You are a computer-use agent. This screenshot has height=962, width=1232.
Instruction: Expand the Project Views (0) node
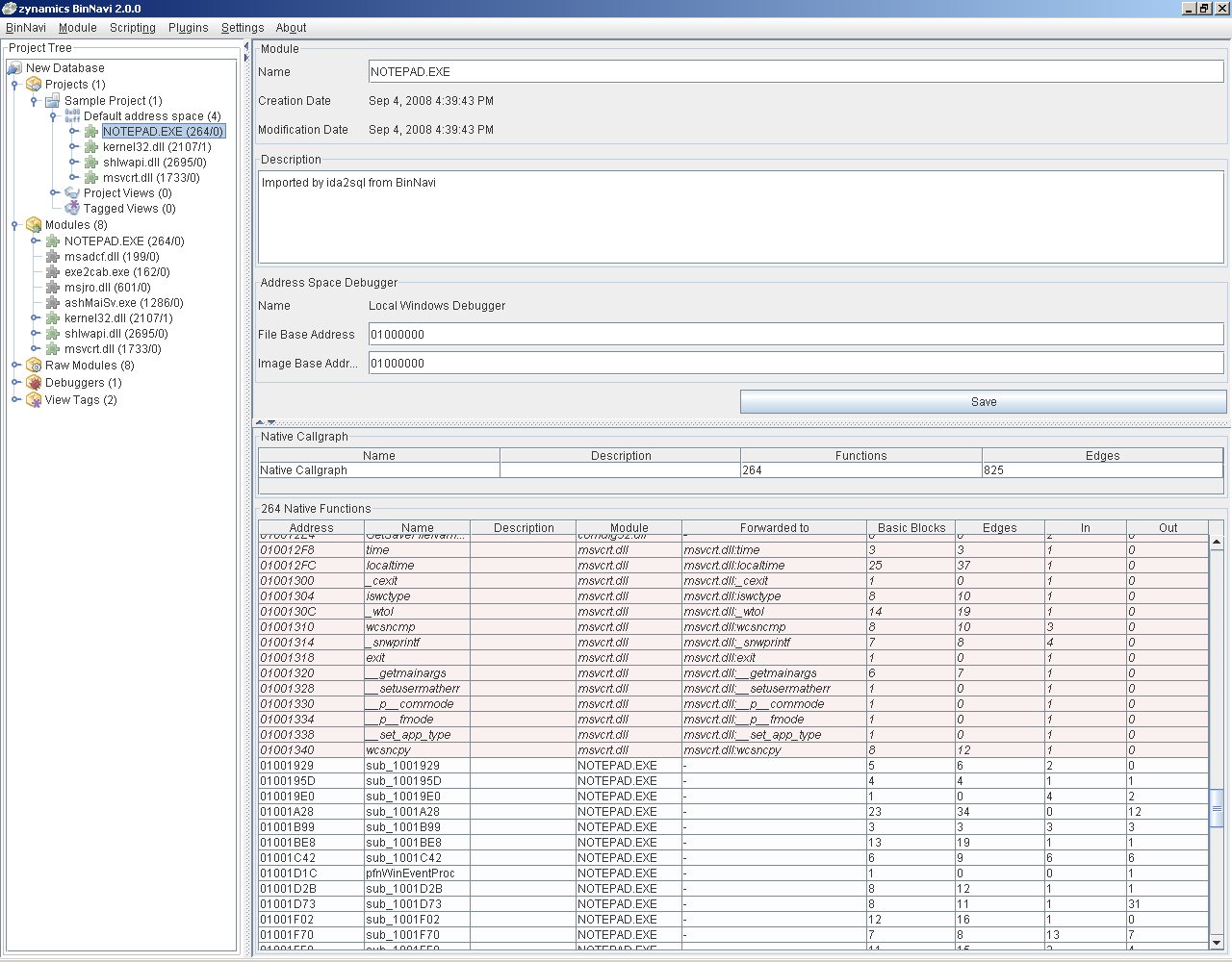pos(54,192)
